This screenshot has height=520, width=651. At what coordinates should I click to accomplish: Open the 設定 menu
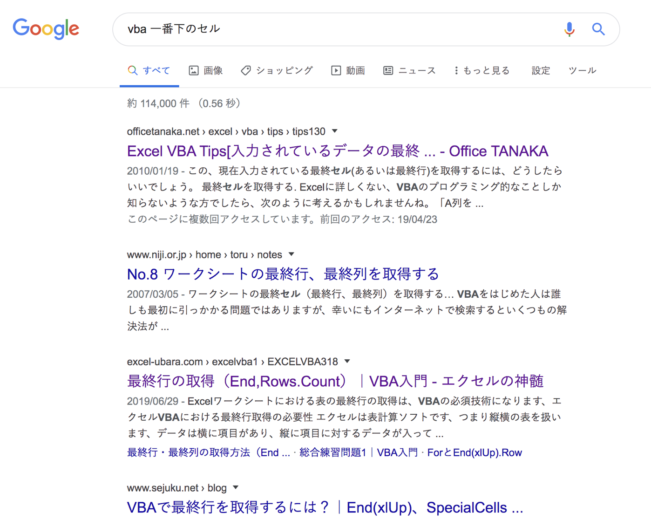pyautogui.click(x=541, y=71)
